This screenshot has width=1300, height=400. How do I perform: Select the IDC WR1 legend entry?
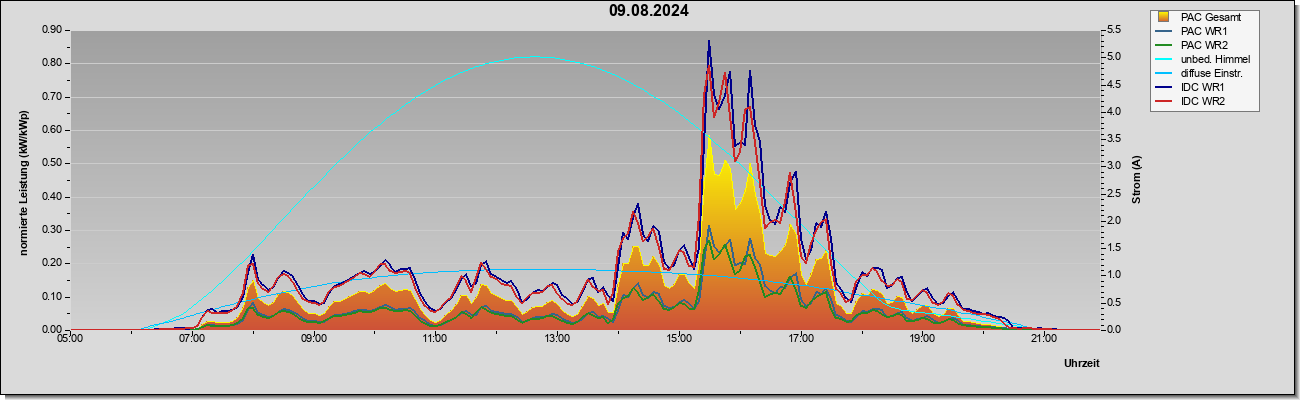(1203, 87)
